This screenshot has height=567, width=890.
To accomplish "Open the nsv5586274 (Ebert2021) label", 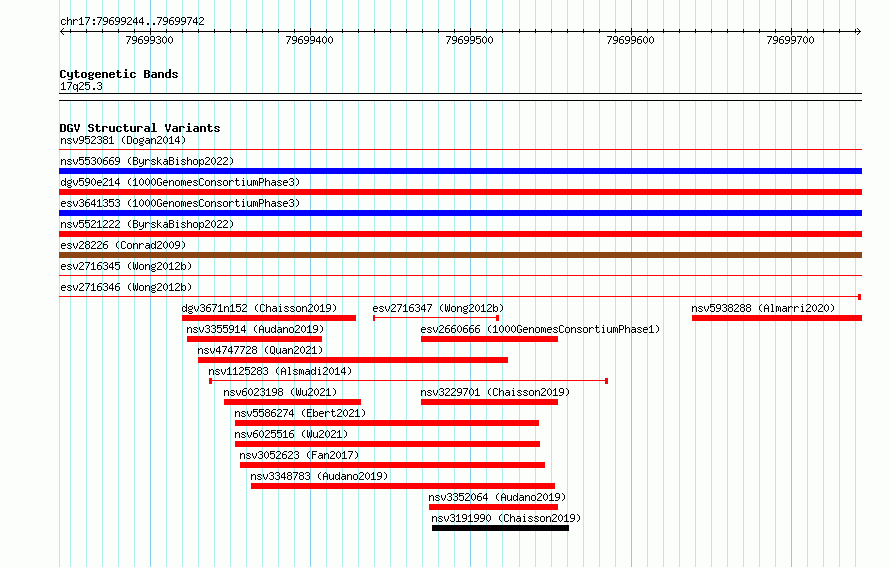I will 300,413.
